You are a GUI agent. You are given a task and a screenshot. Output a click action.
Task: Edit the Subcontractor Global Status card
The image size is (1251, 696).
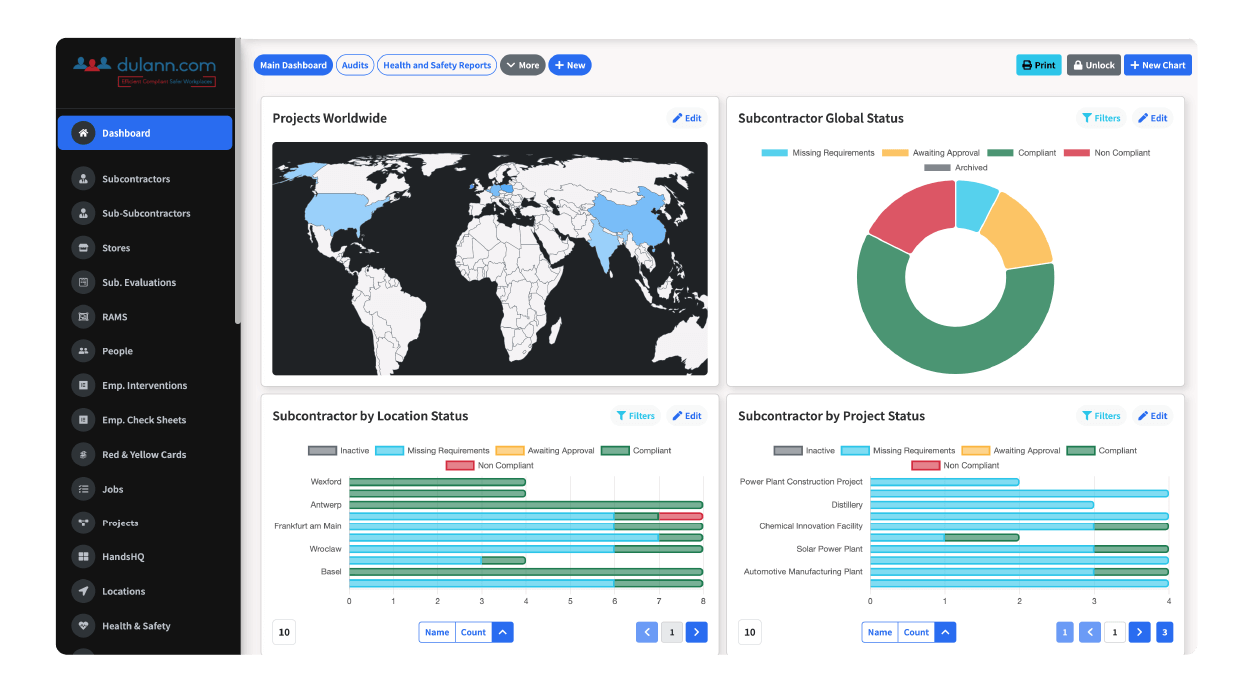[1152, 118]
